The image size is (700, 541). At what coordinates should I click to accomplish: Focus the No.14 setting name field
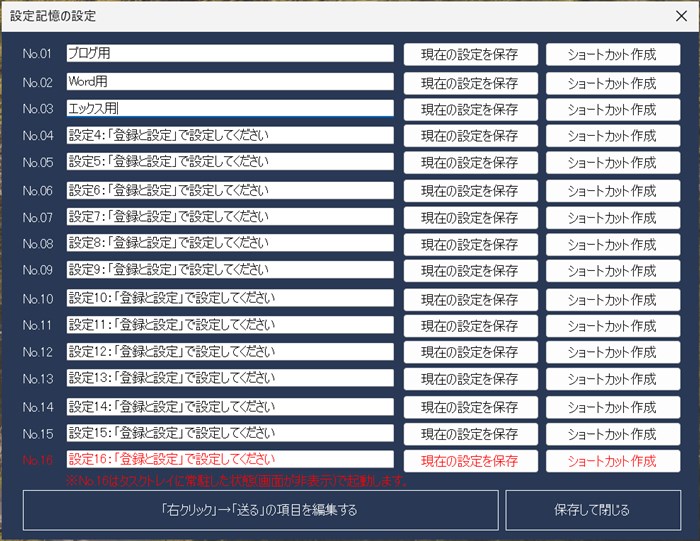pos(230,407)
